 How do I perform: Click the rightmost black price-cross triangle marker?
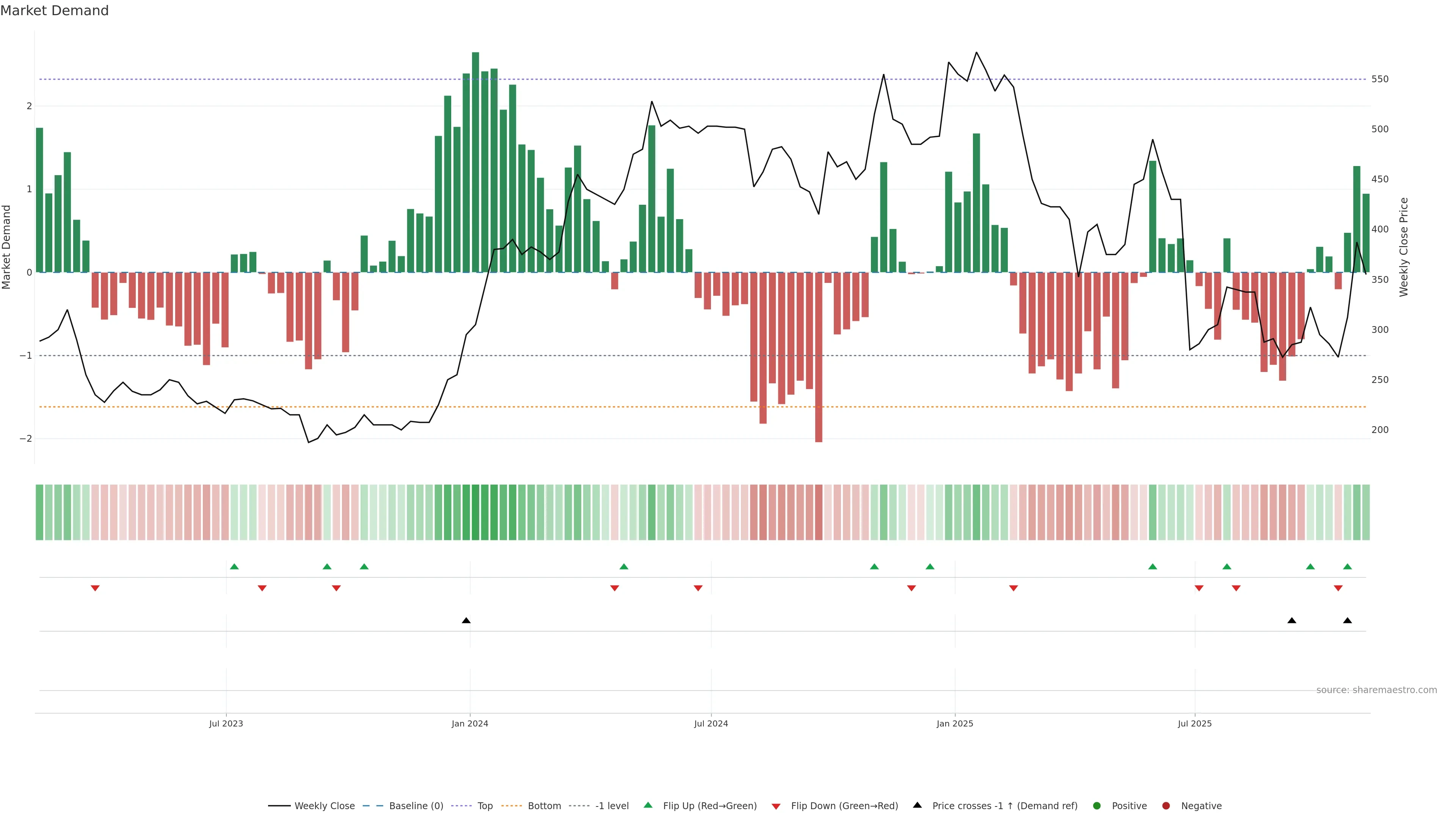pyautogui.click(x=1348, y=621)
